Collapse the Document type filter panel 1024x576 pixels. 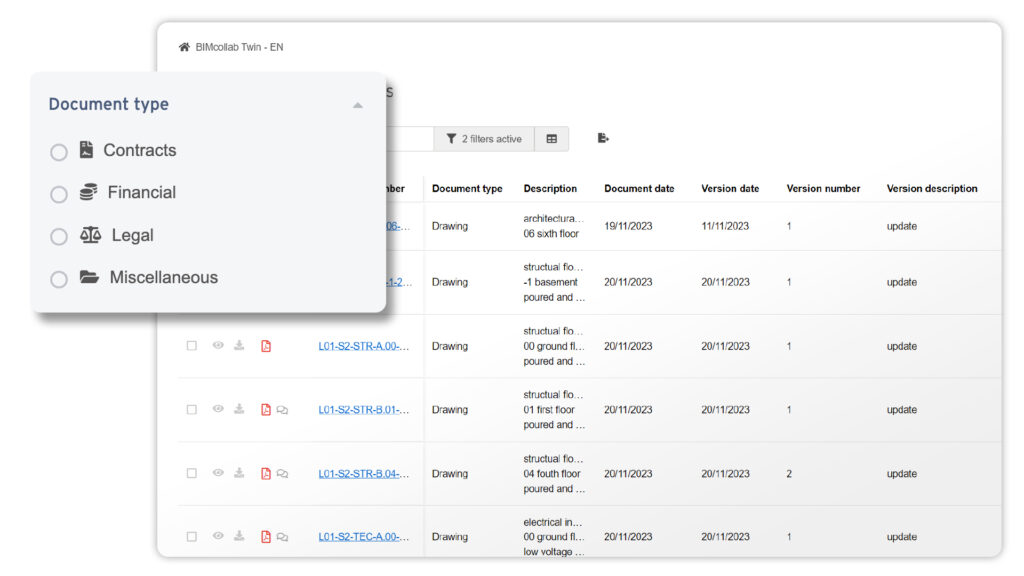357,105
